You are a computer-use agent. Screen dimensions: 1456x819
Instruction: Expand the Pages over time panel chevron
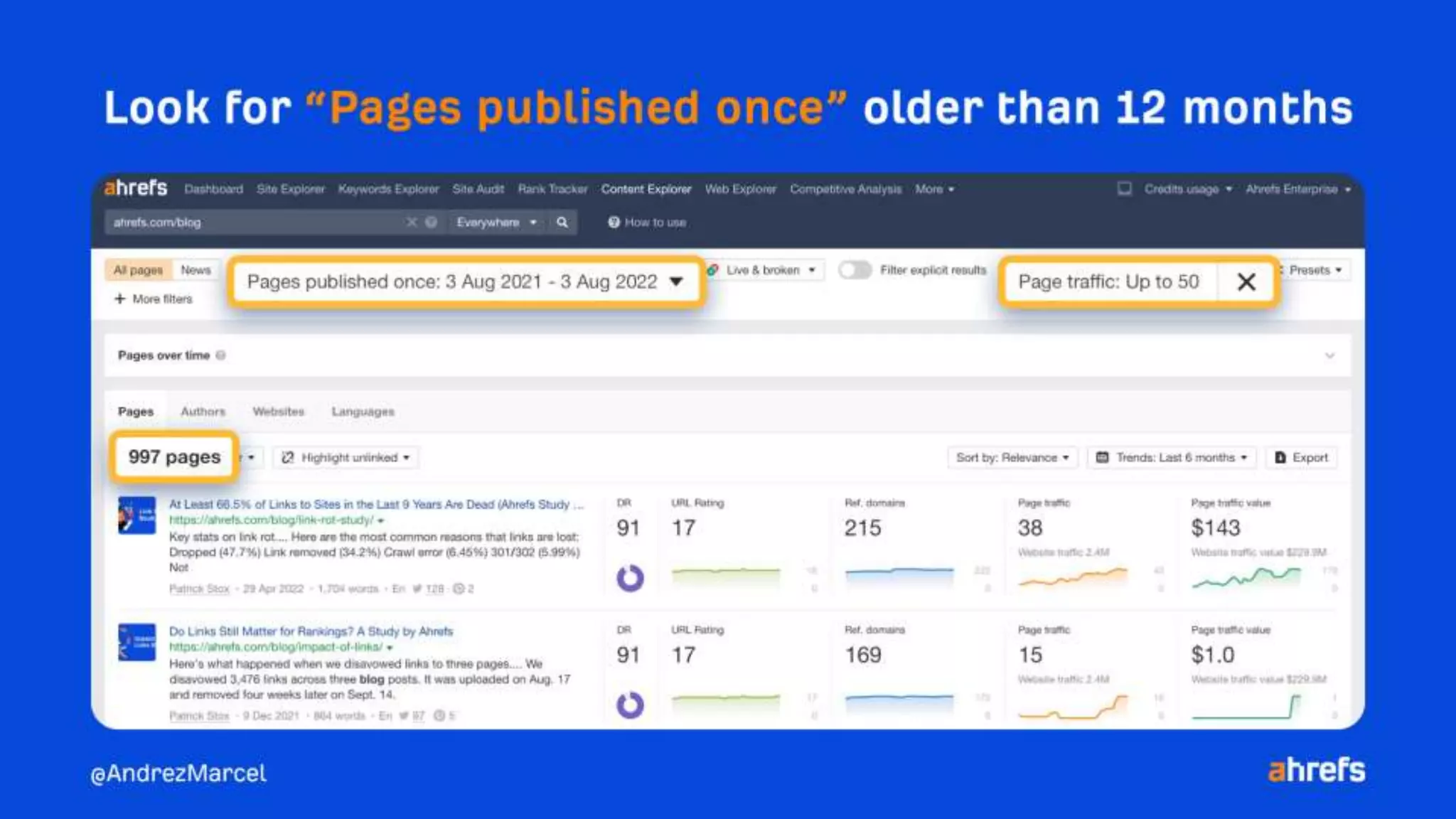point(1329,355)
